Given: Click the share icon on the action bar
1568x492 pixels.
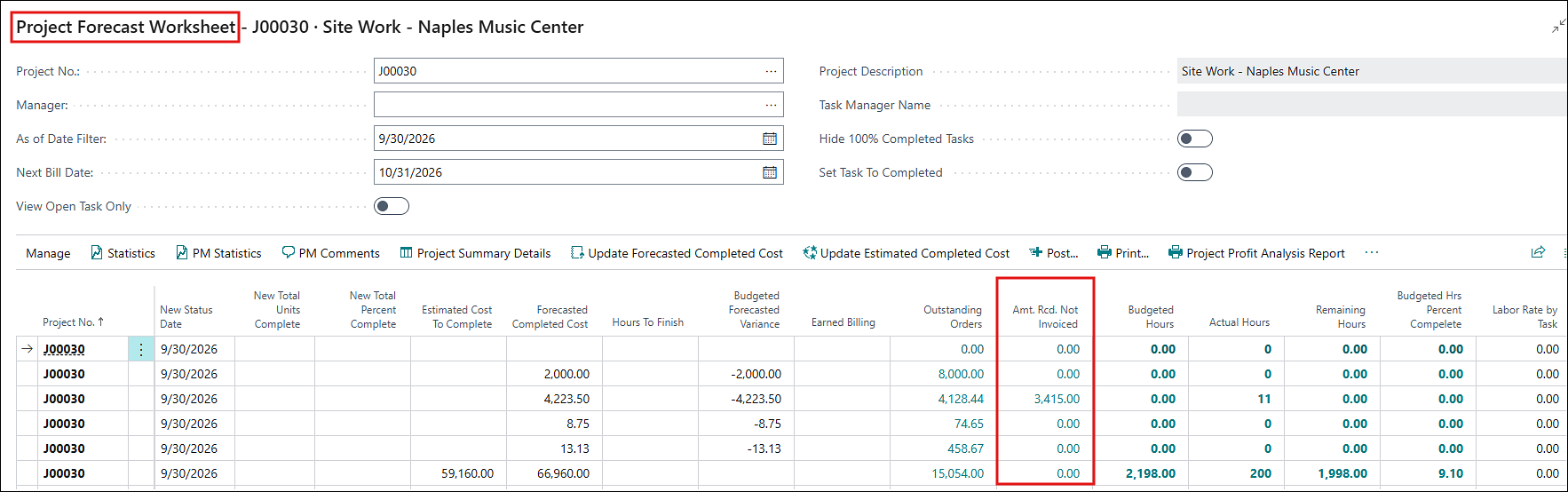Looking at the screenshot, I should [x=1538, y=252].
